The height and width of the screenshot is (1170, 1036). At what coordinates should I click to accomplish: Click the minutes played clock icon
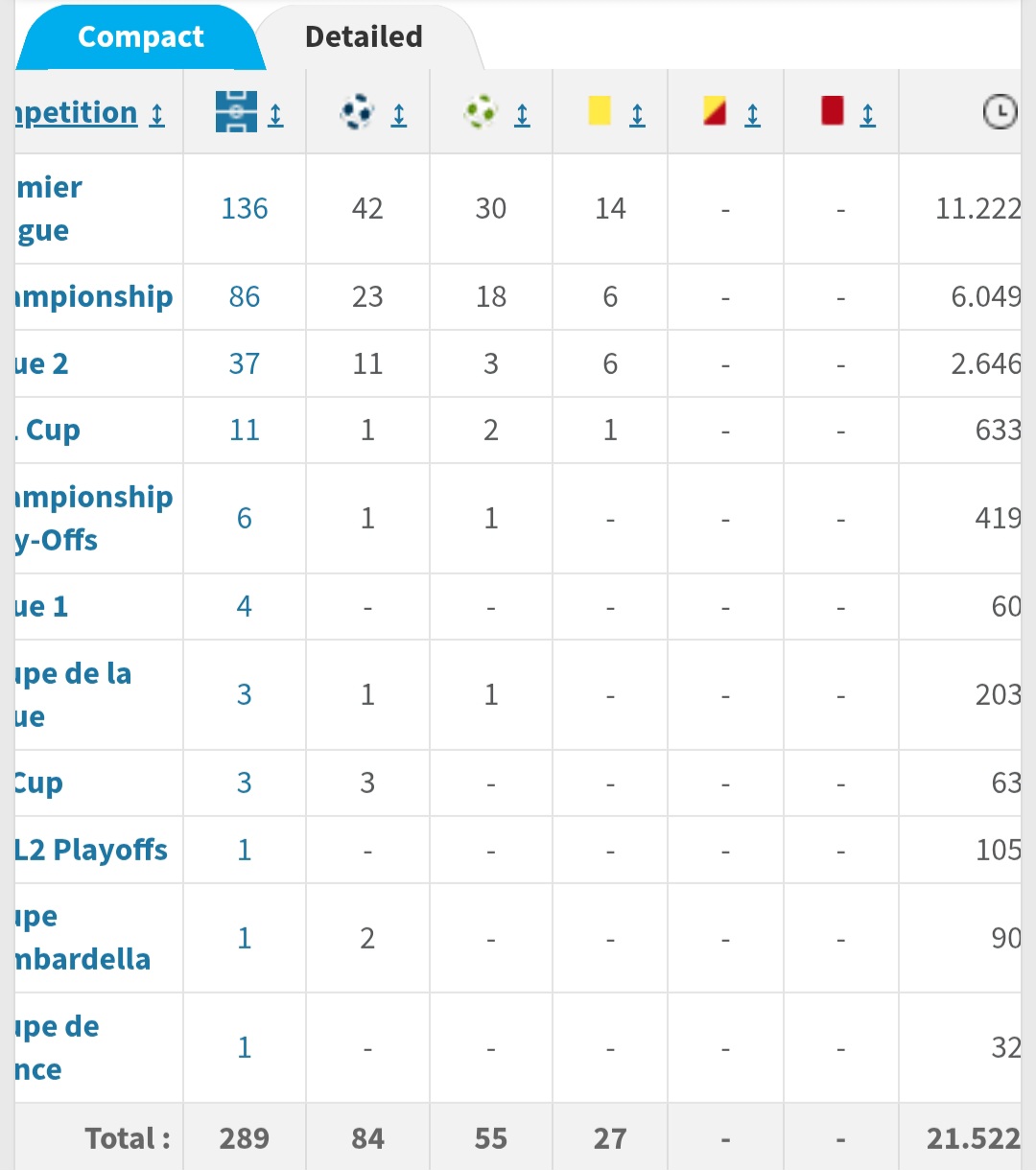[1000, 113]
